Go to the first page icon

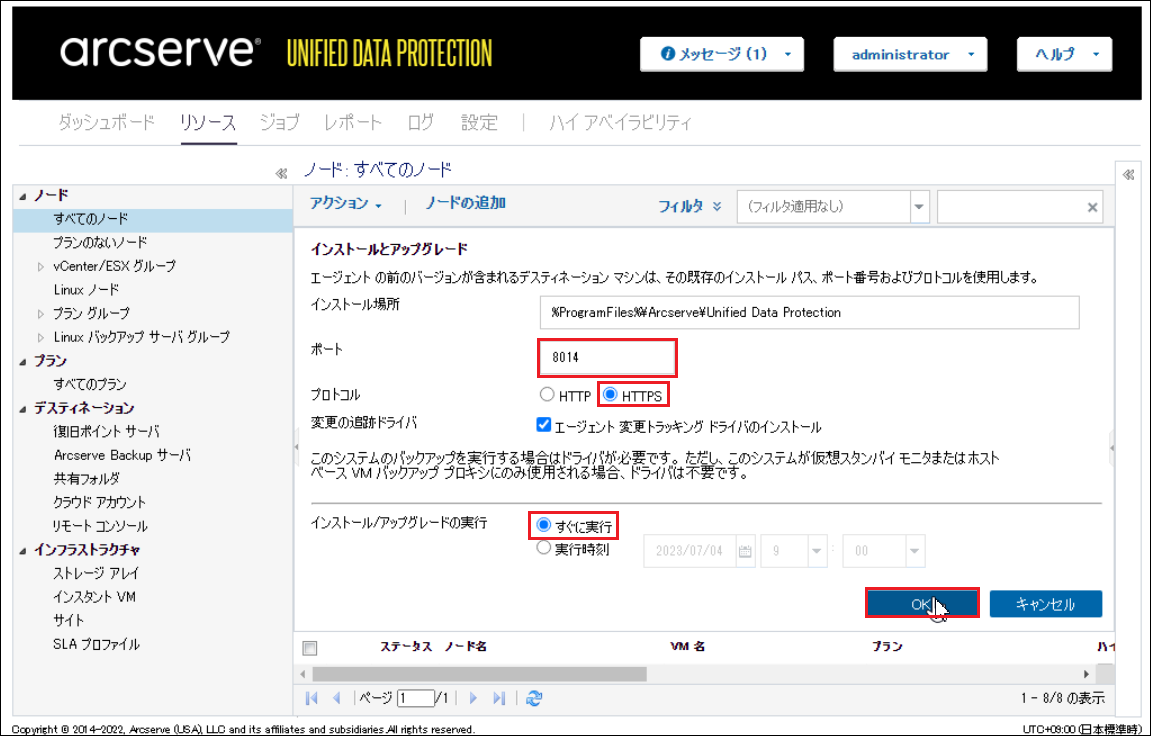(x=312, y=698)
